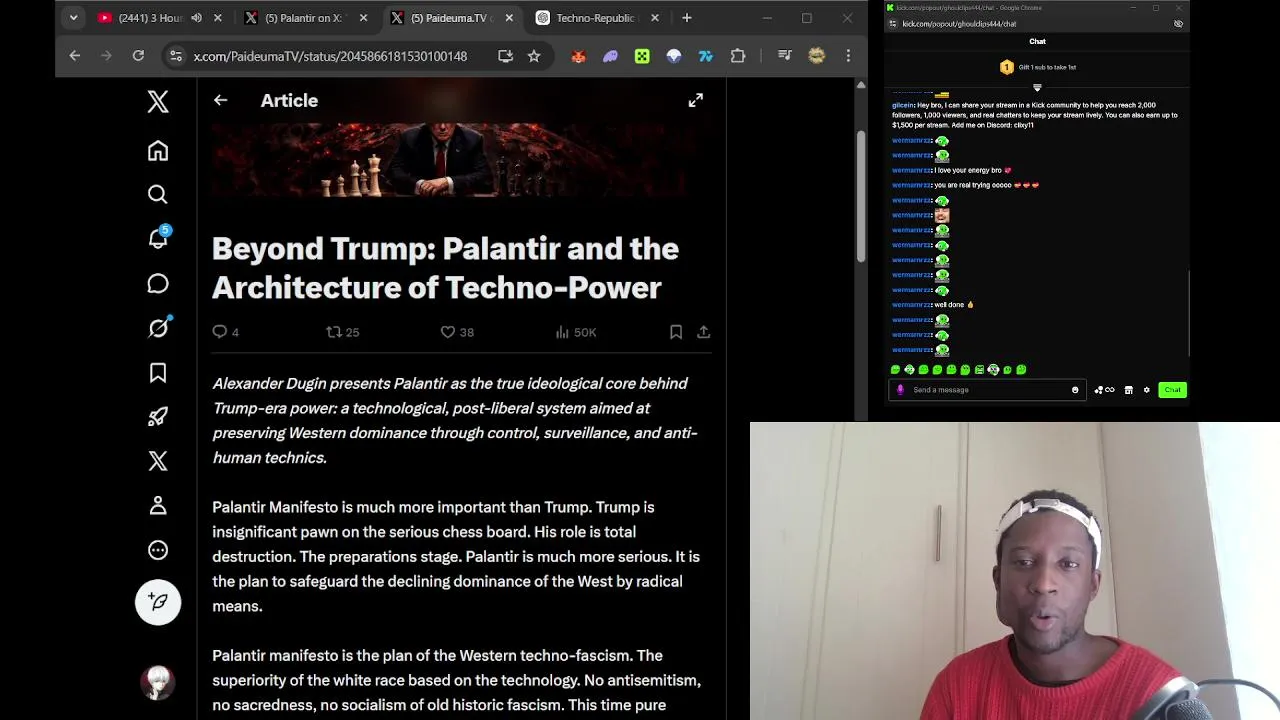This screenshot has width=1280, height=720.
Task: Open X home via the X logo
Action: click(x=158, y=101)
